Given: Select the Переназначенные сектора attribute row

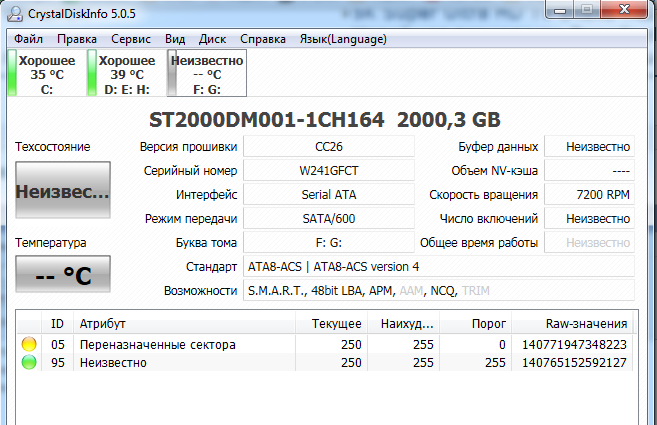Looking at the screenshot, I should (327, 344).
